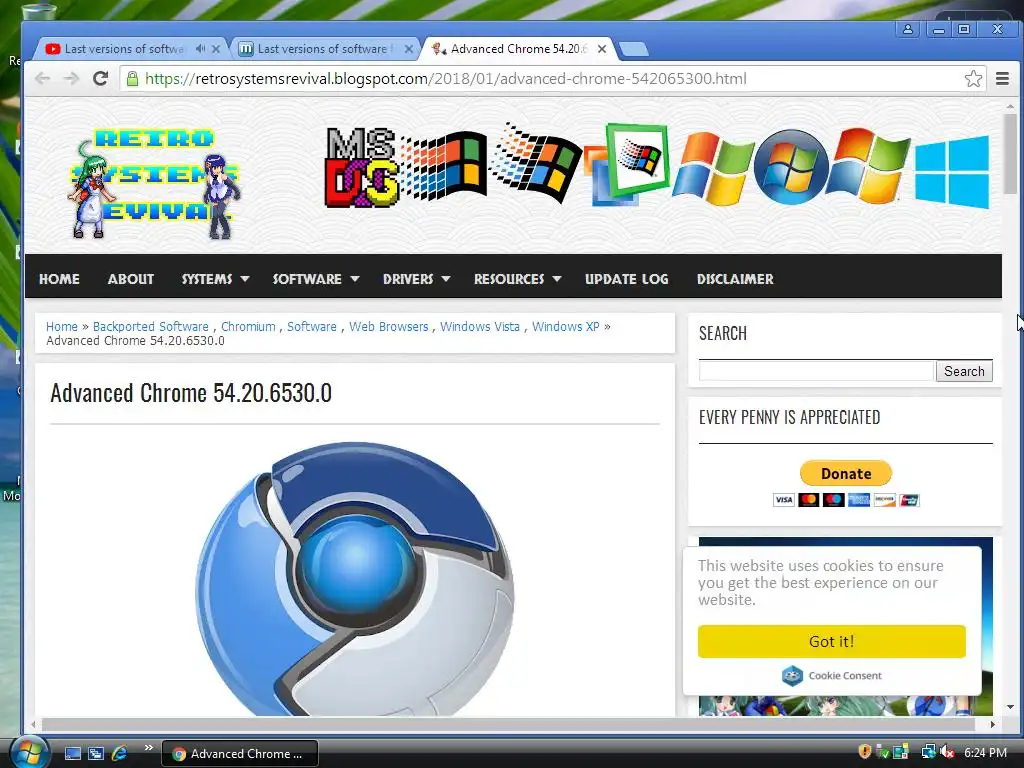This screenshot has height=768, width=1024.
Task: Click the horizontal scrollbar right arrow
Action: (993, 724)
